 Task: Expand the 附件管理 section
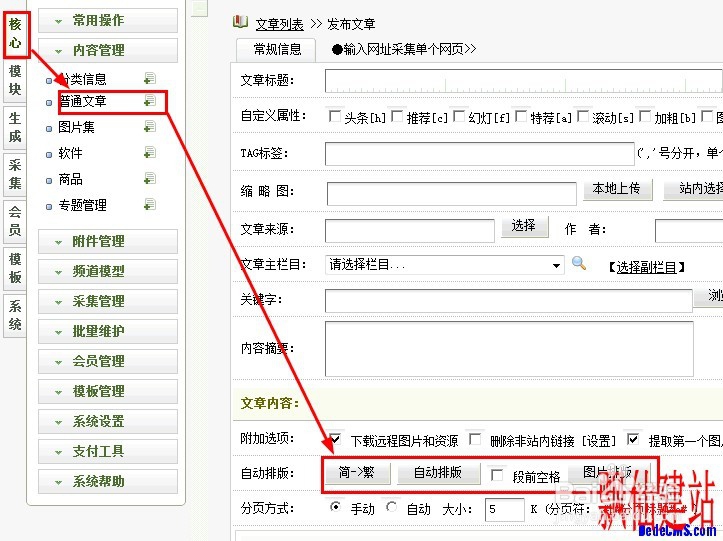click(x=108, y=241)
